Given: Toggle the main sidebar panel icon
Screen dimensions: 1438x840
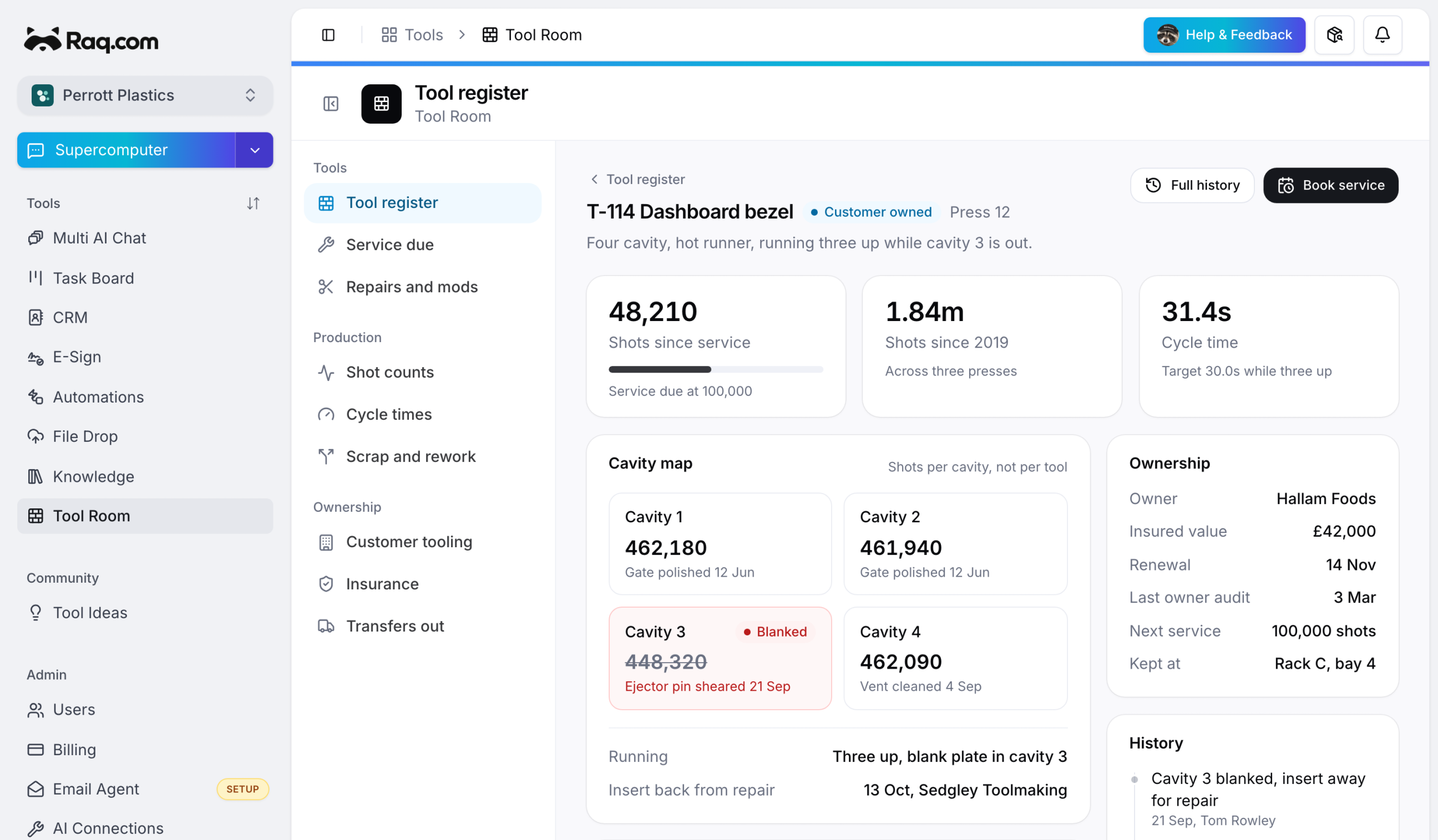Looking at the screenshot, I should [328, 35].
